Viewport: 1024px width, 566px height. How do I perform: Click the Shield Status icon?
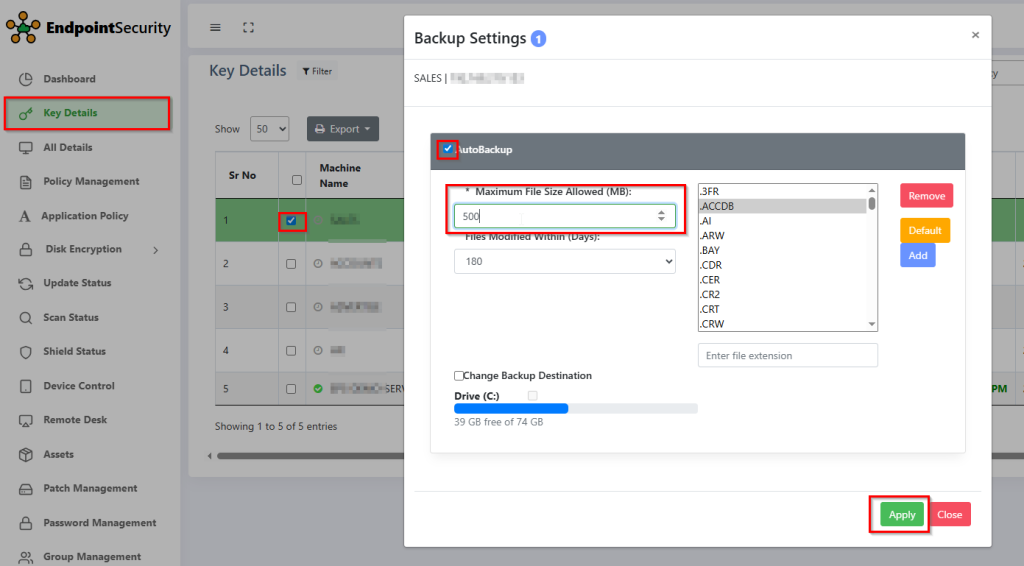[x=26, y=352]
